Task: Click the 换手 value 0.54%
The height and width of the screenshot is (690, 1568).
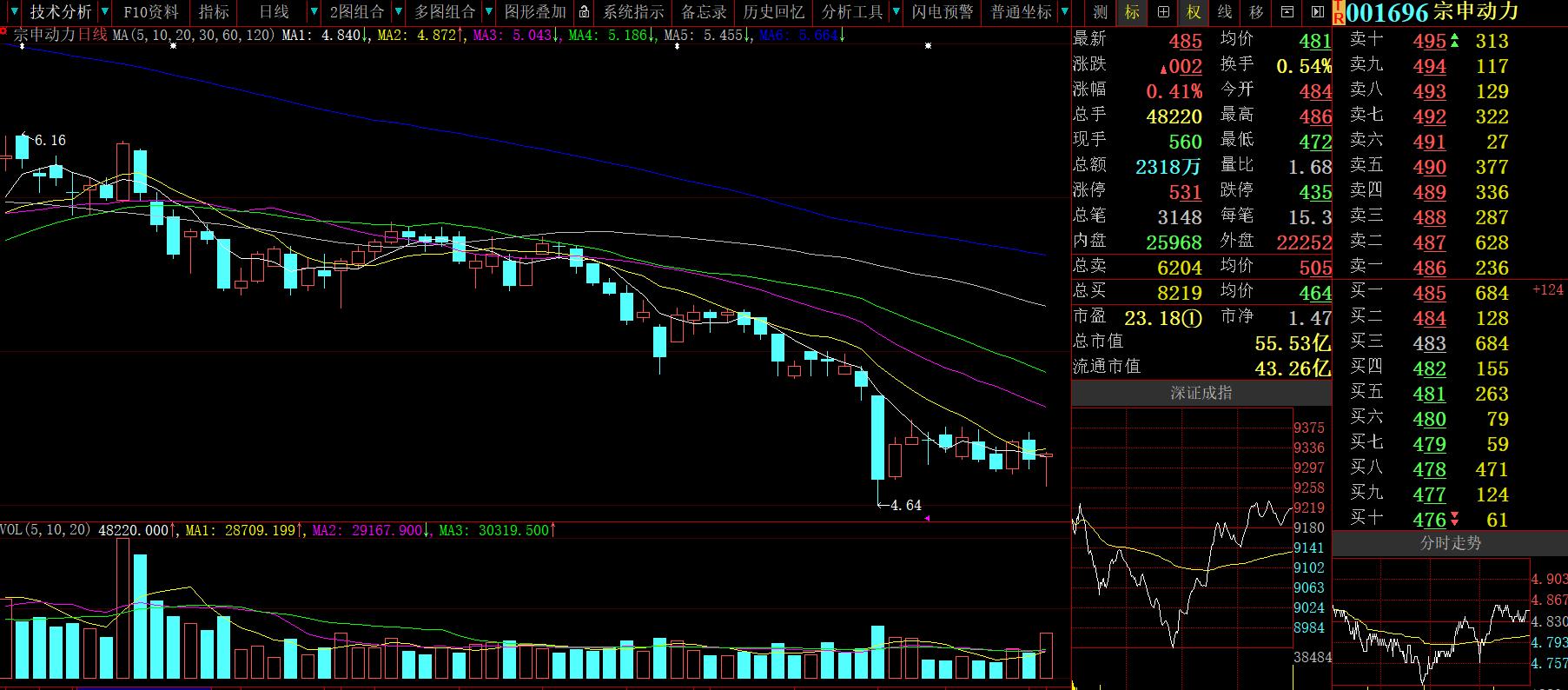Action: 1303,66
